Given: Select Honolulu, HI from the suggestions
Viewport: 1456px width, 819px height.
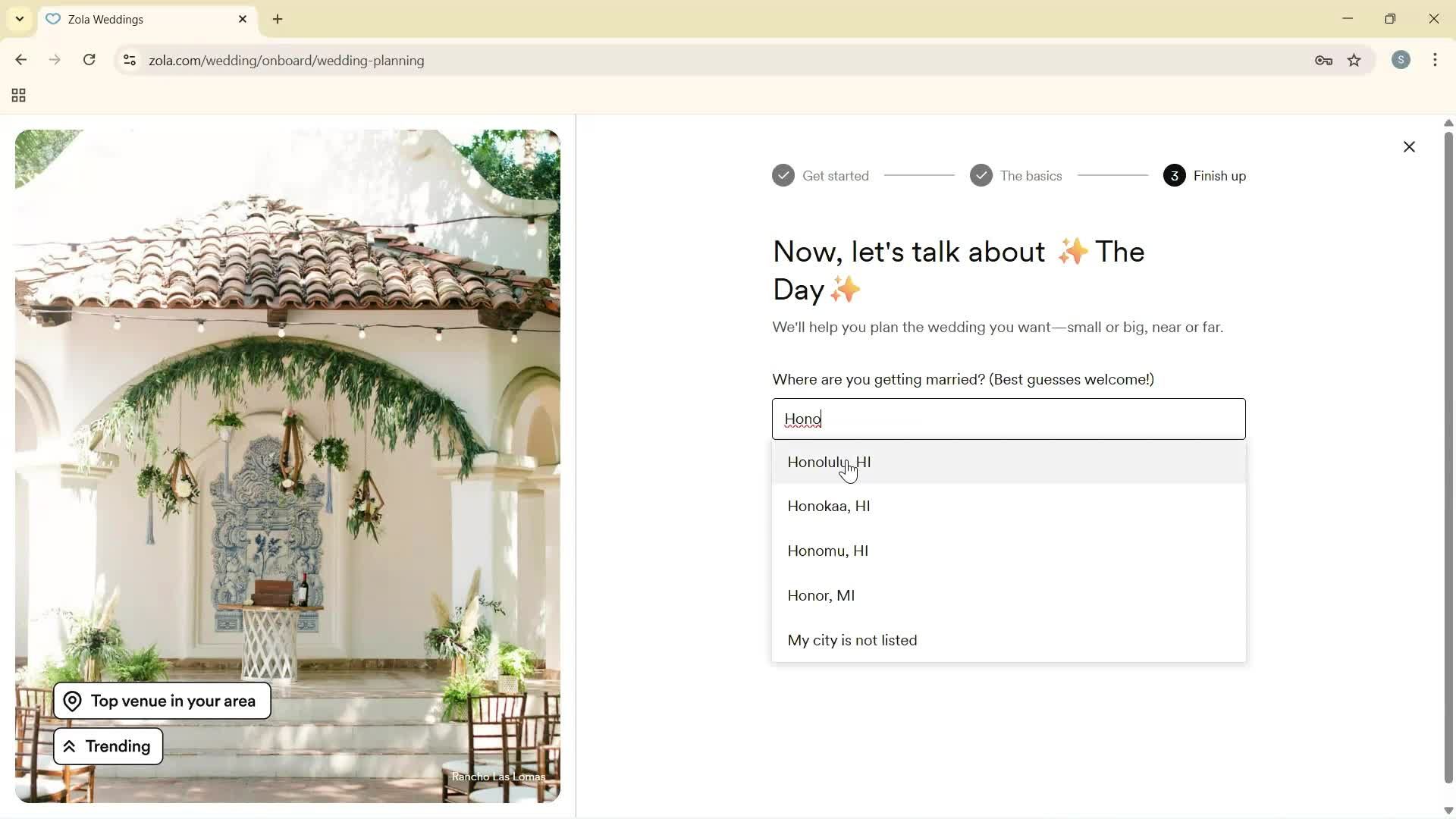Looking at the screenshot, I should (x=829, y=462).
